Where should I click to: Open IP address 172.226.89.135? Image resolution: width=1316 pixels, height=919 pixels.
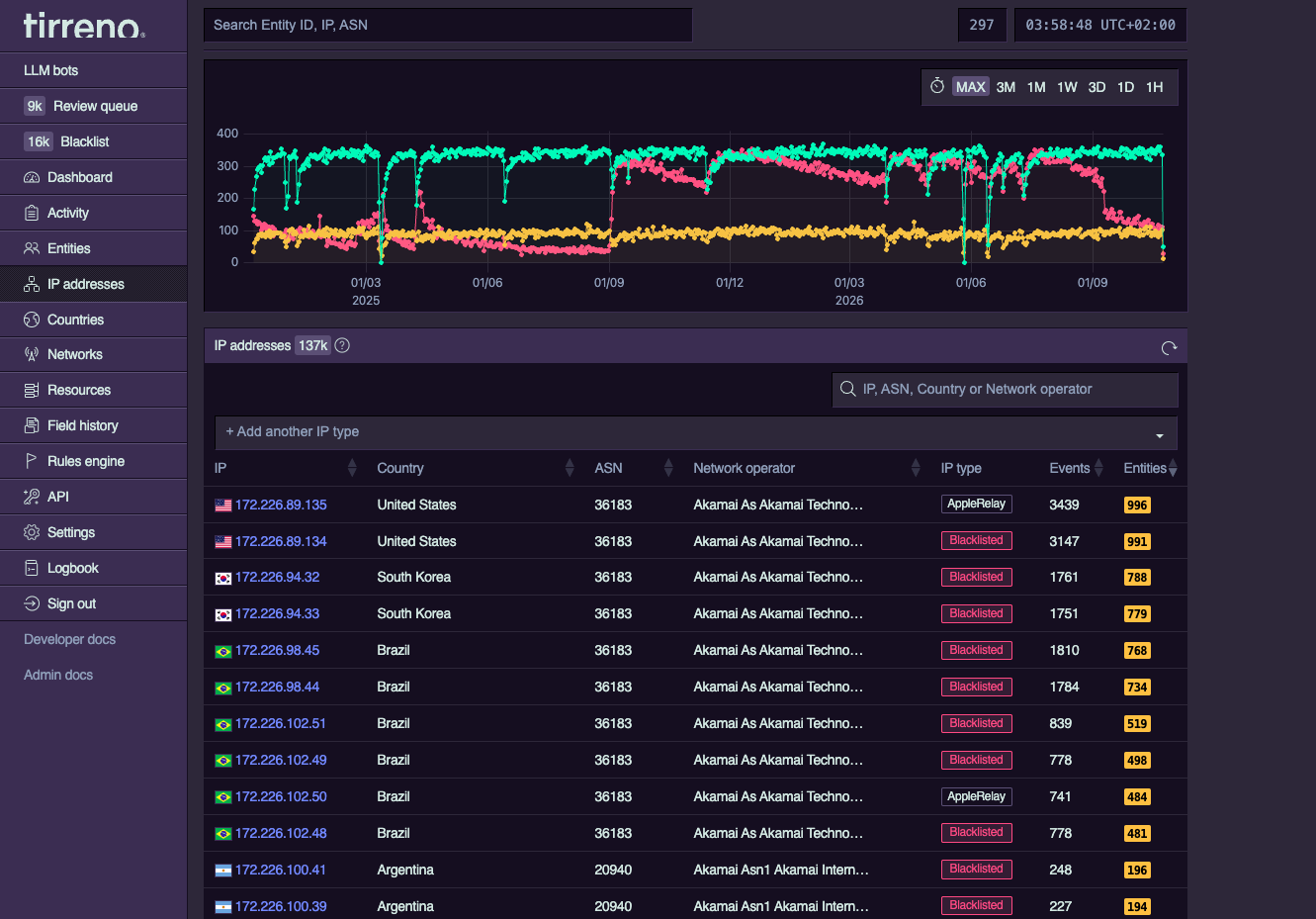(x=281, y=505)
